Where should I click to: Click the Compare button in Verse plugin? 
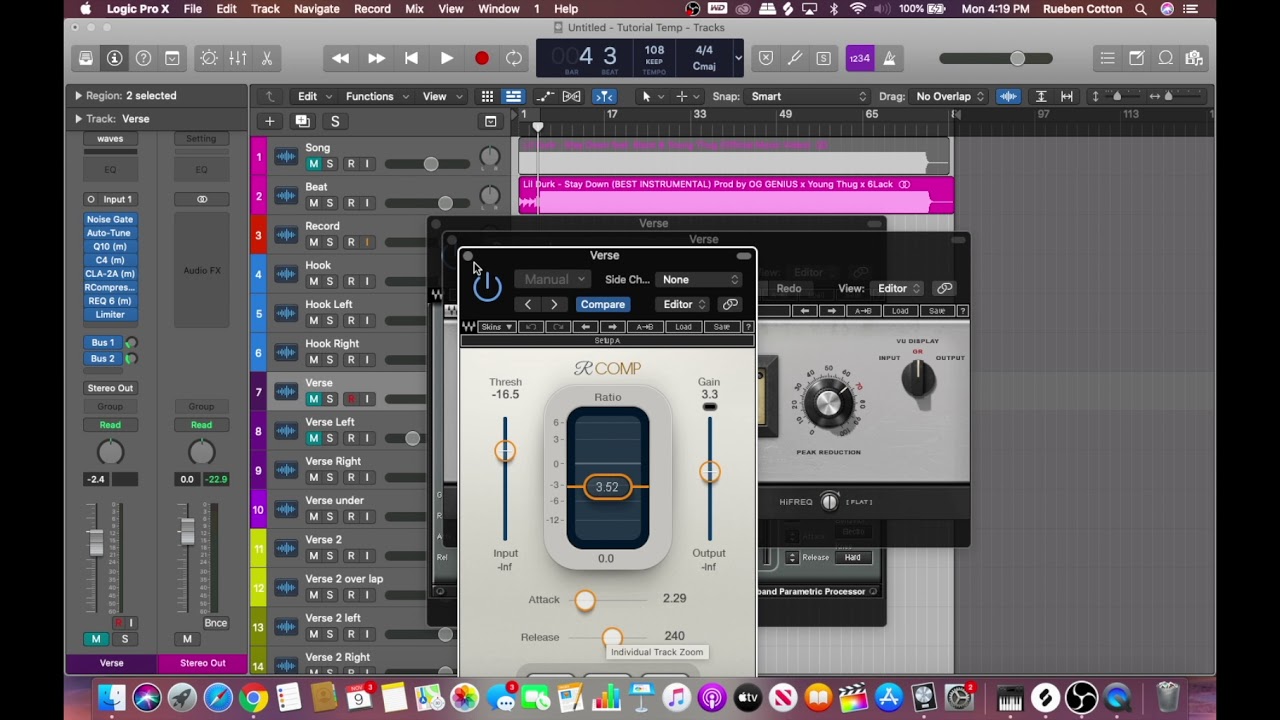[603, 304]
